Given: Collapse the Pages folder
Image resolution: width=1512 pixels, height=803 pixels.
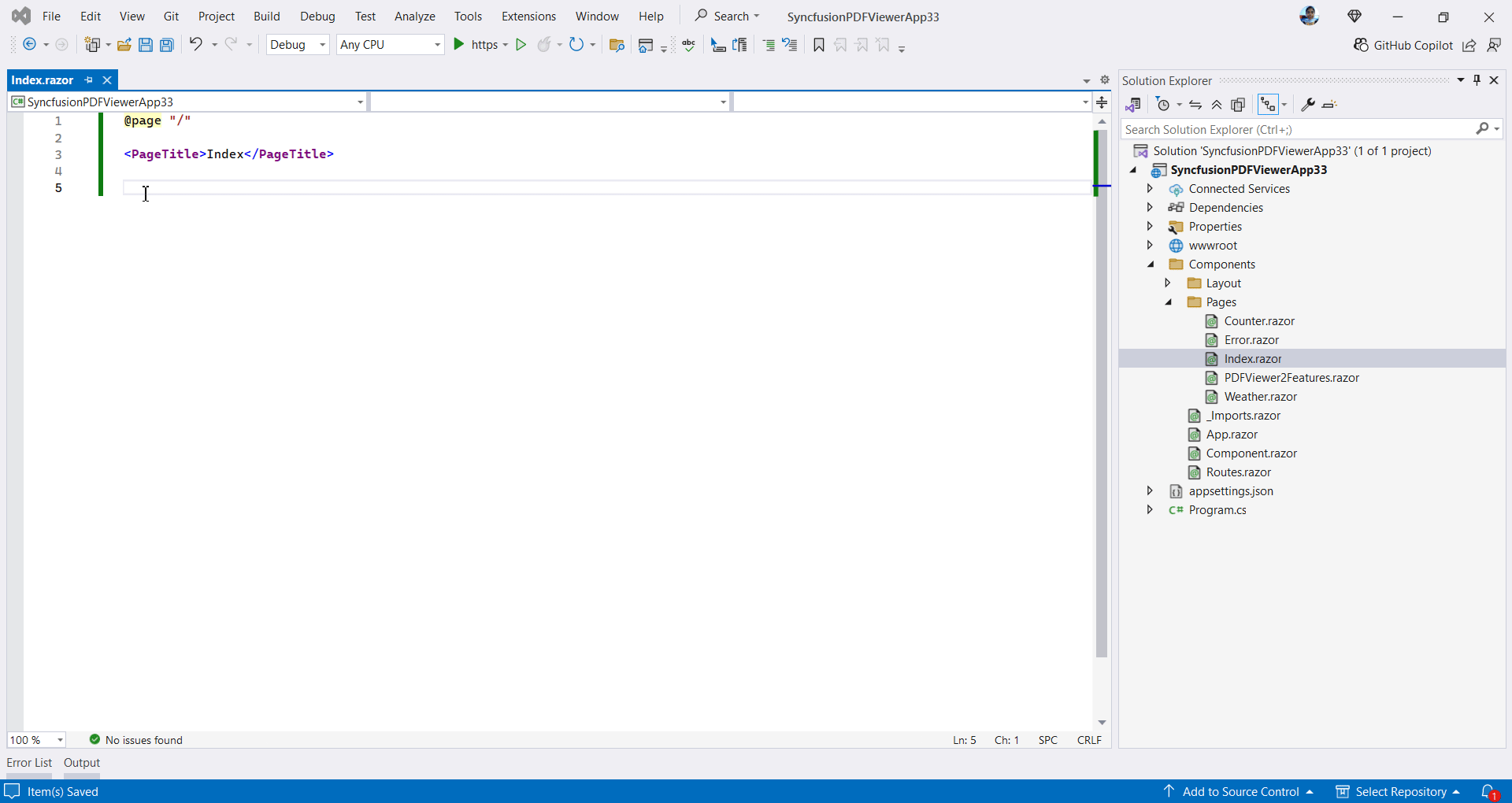Looking at the screenshot, I should [x=1169, y=302].
